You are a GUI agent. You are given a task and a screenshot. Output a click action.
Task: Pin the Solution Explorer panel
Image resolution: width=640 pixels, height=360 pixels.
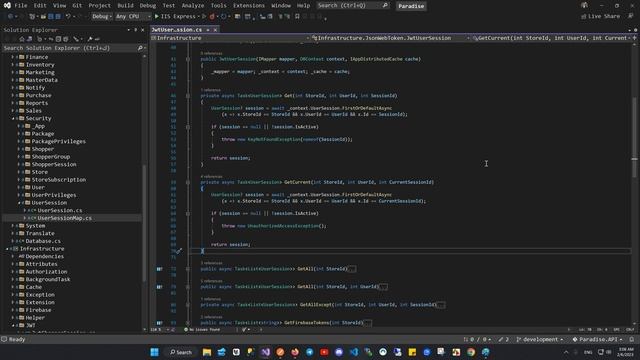coord(136,30)
